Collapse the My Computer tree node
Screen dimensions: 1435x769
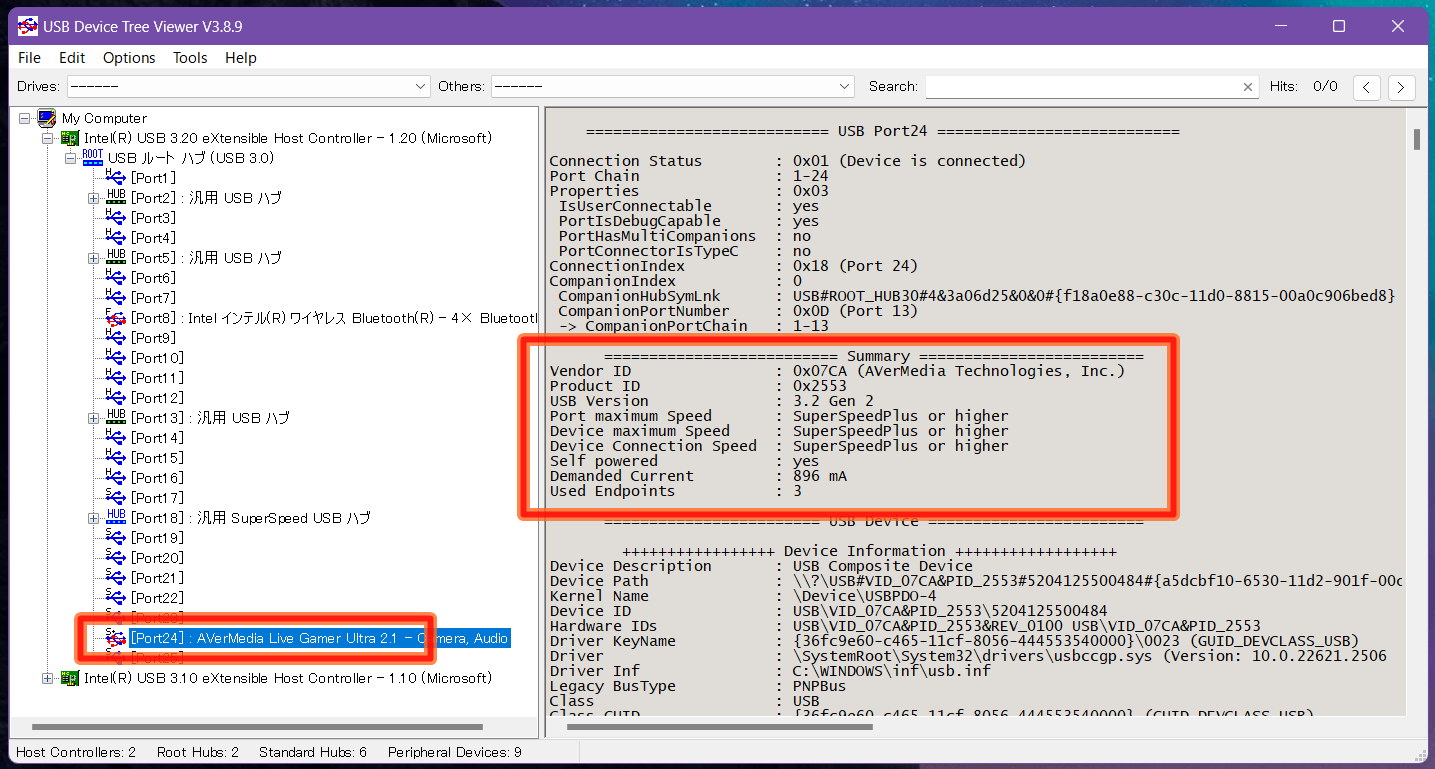coord(25,118)
